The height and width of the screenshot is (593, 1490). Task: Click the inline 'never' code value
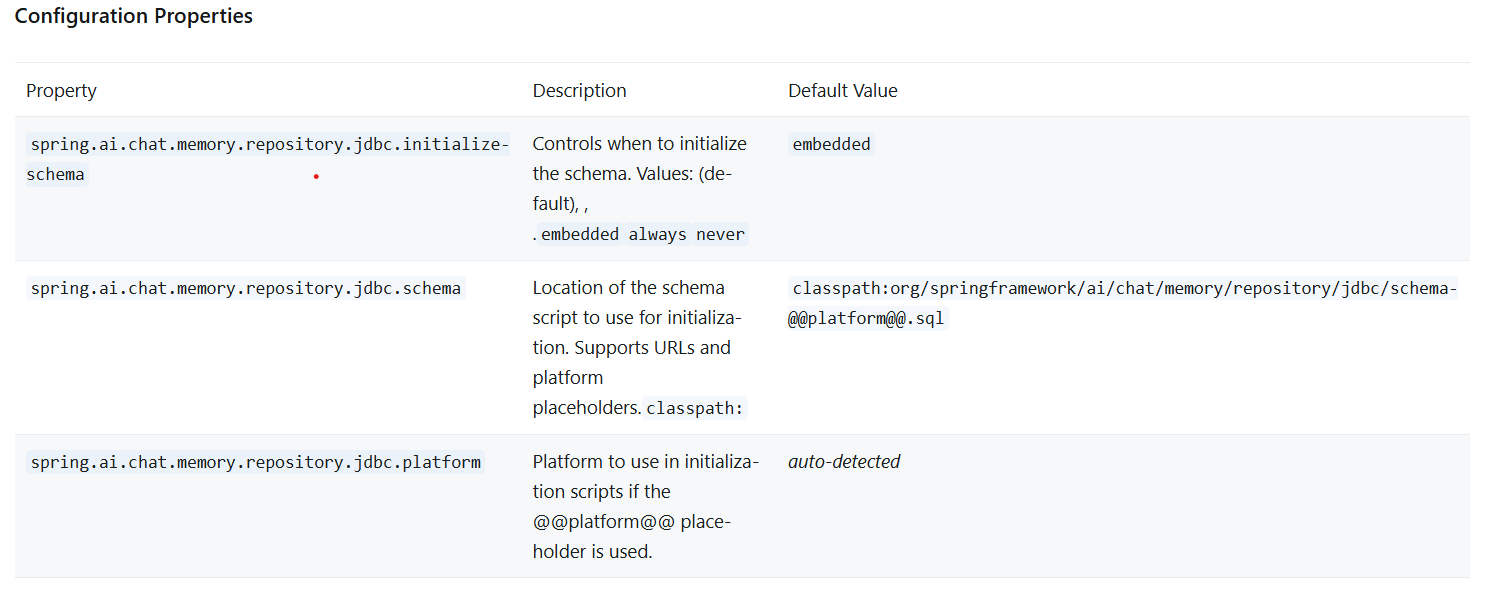[x=720, y=235]
